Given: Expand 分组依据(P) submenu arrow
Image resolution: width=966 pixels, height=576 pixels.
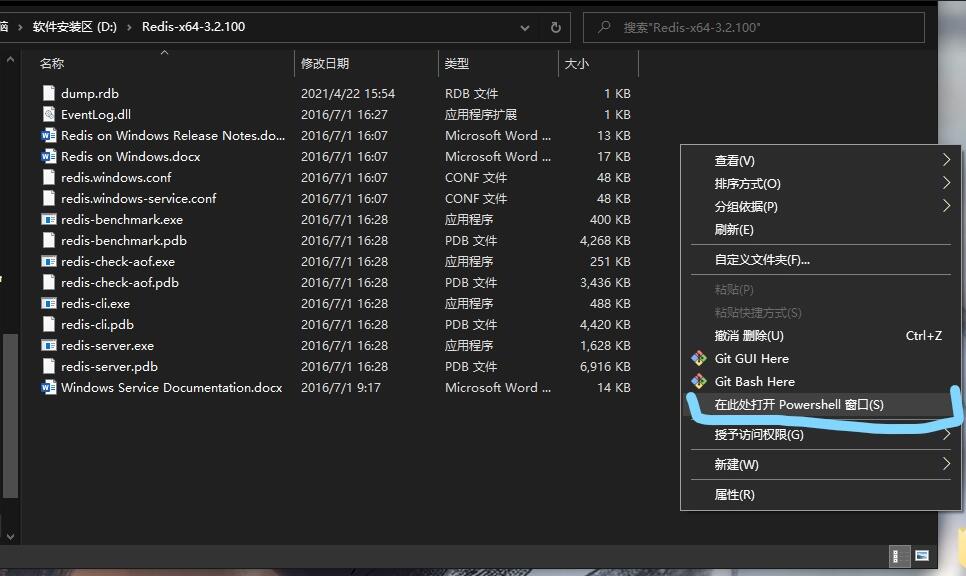Looking at the screenshot, I should tap(946, 206).
